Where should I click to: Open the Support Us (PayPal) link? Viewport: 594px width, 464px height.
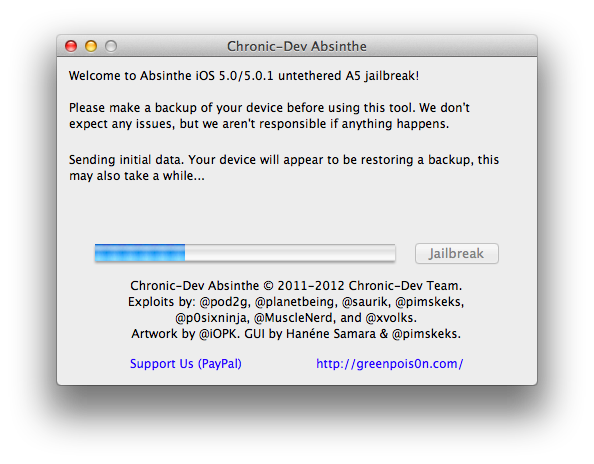[x=186, y=364]
